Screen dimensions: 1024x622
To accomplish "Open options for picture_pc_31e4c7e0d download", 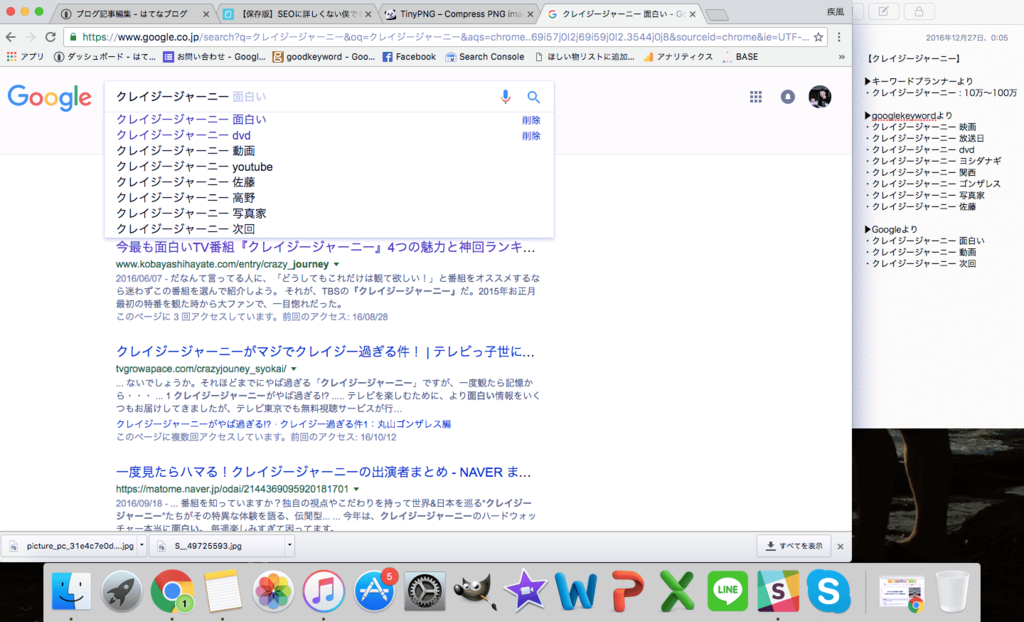I will [142, 546].
